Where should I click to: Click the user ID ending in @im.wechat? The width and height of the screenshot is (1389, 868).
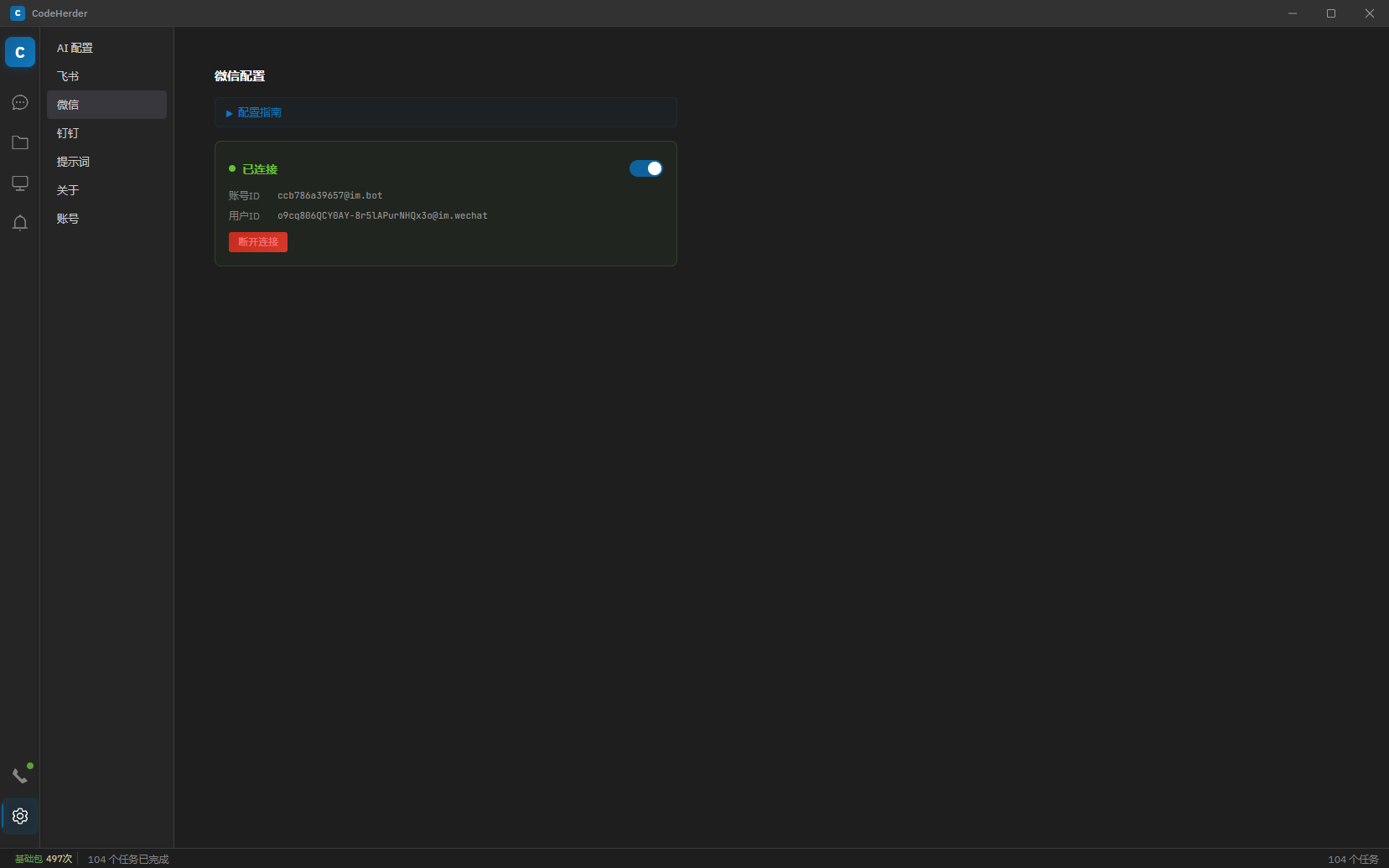point(382,215)
